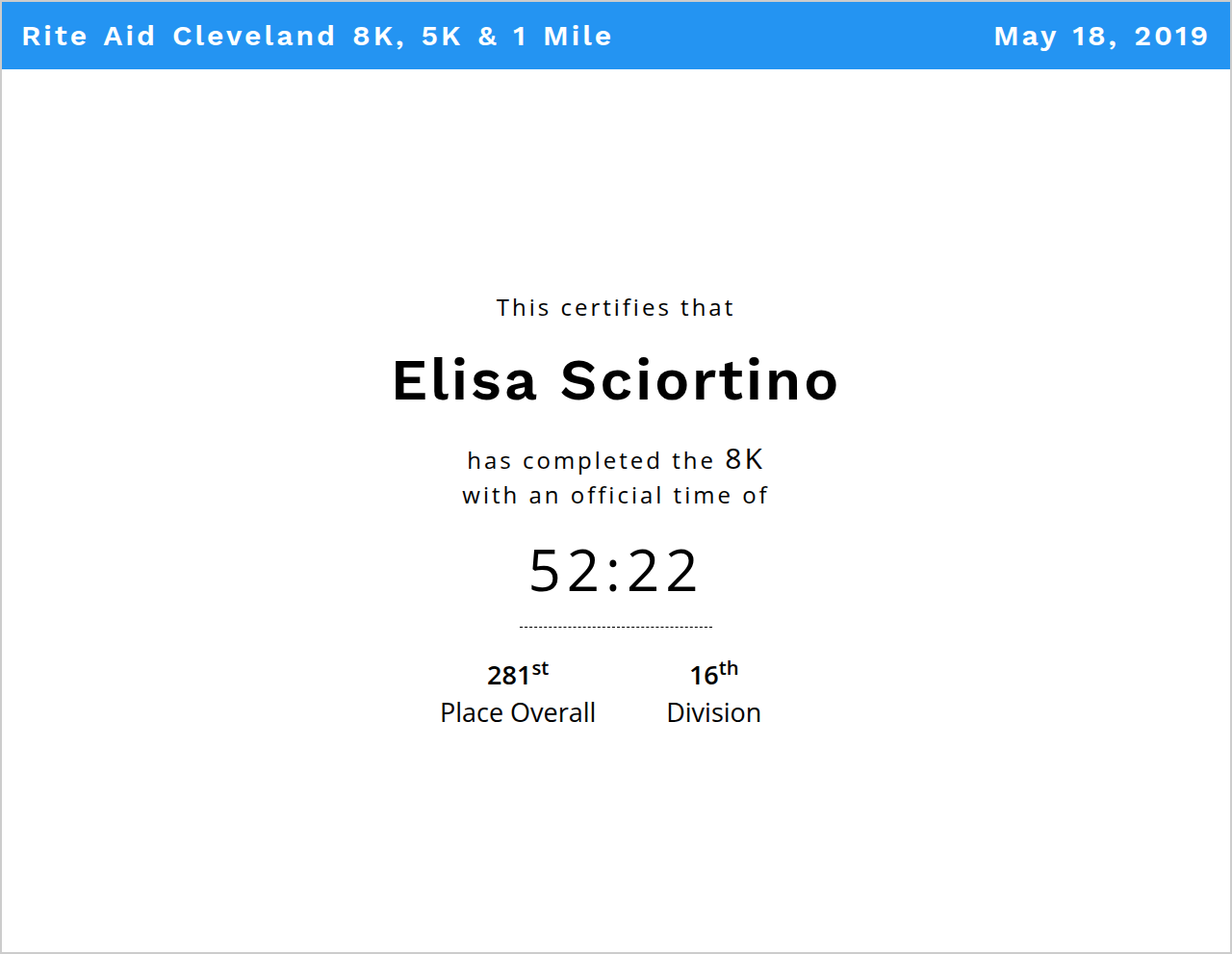Click the word "Cleveland" in the header

[254, 37]
